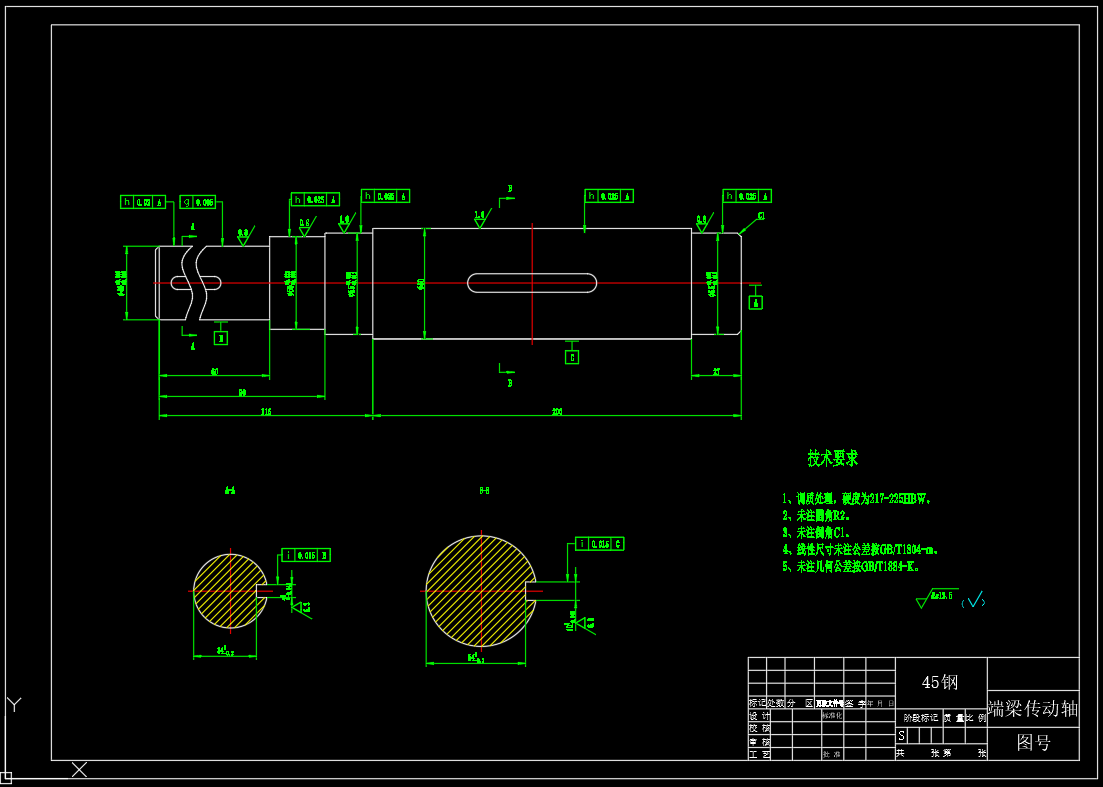Viewport: 1103px width, 787px height.
Task: Select the hatched B-B cross-section circle
Action: (x=481, y=591)
